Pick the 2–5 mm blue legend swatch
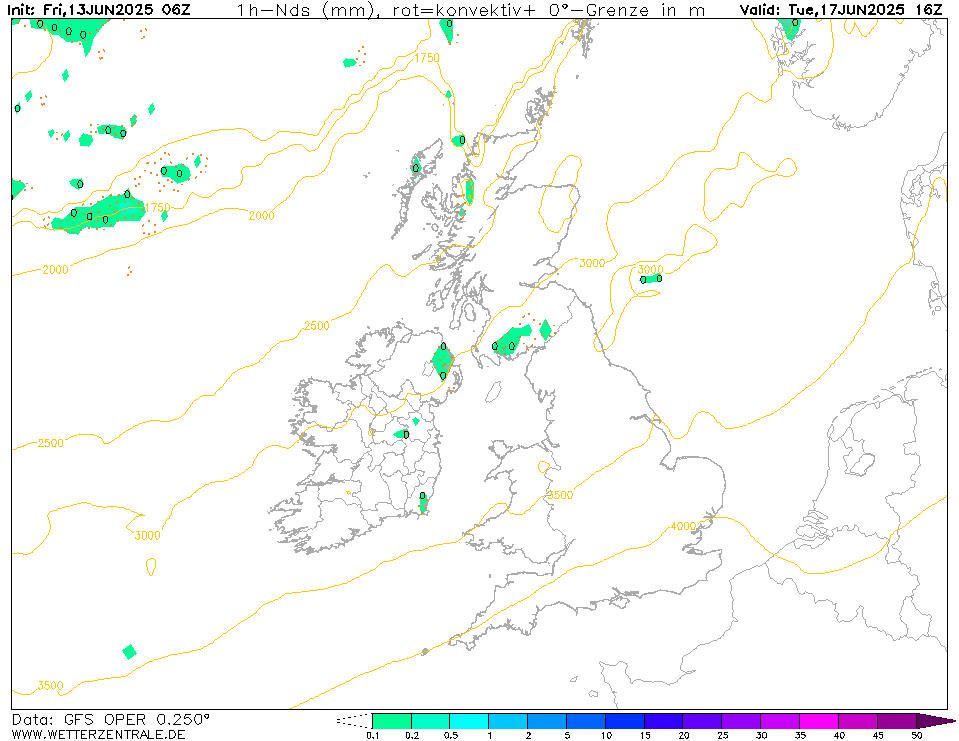This screenshot has width=959, height=741. pyautogui.click(x=547, y=721)
